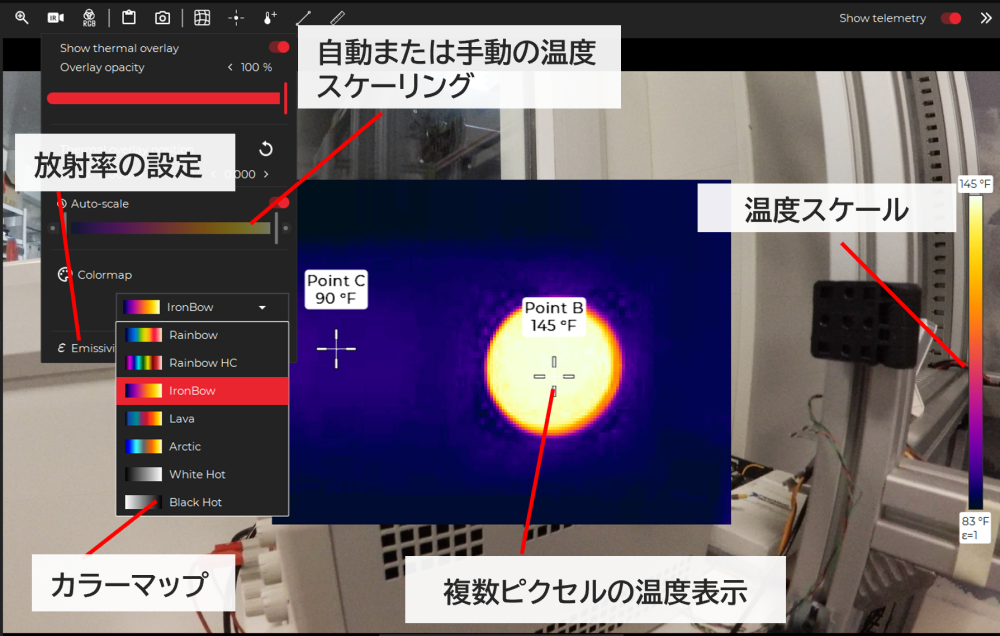The height and width of the screenshot is (636, 1000).
Task: Click the Emissivity epsilon icon
Action: tap(61, 348)
